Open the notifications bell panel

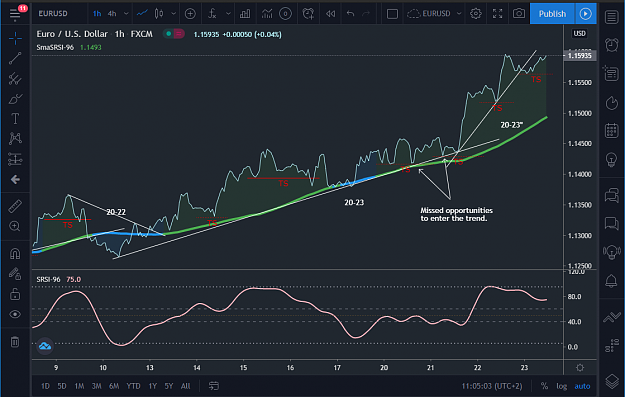(611, 281)
